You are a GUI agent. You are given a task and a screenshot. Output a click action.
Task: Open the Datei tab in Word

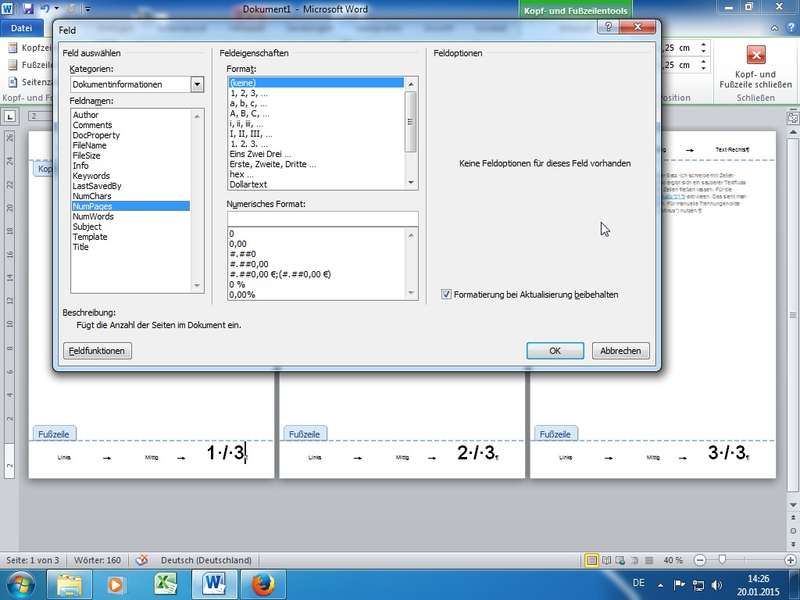(x=21, y=28)
